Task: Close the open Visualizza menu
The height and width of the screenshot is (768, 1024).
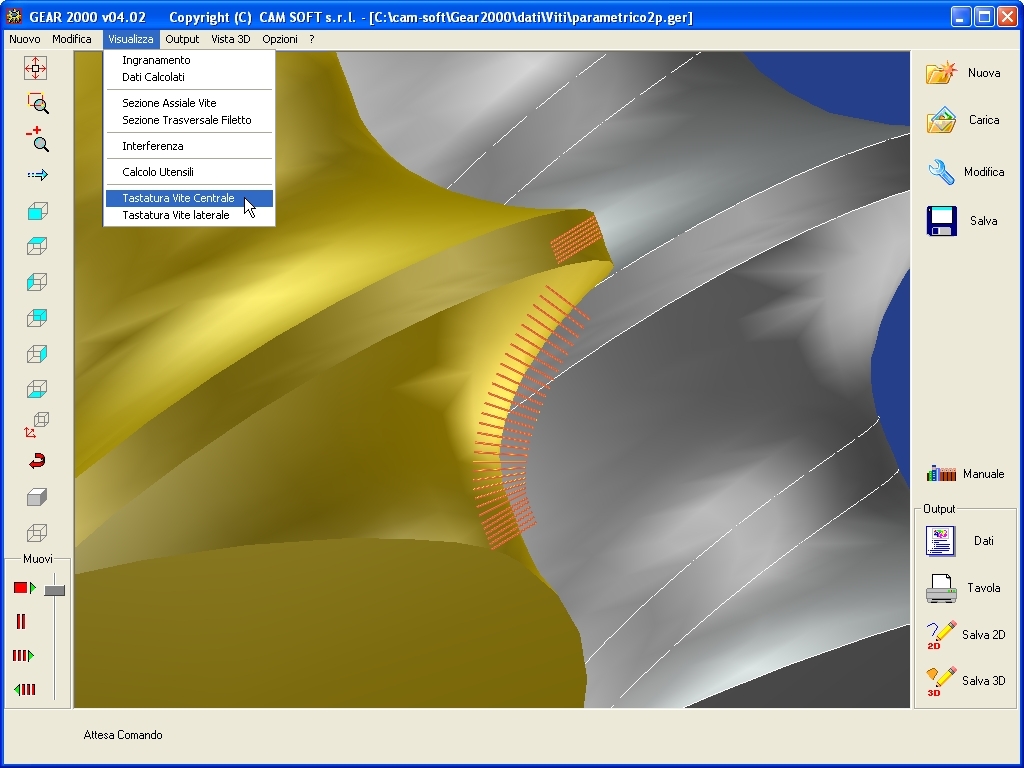Action: [131, 39]
